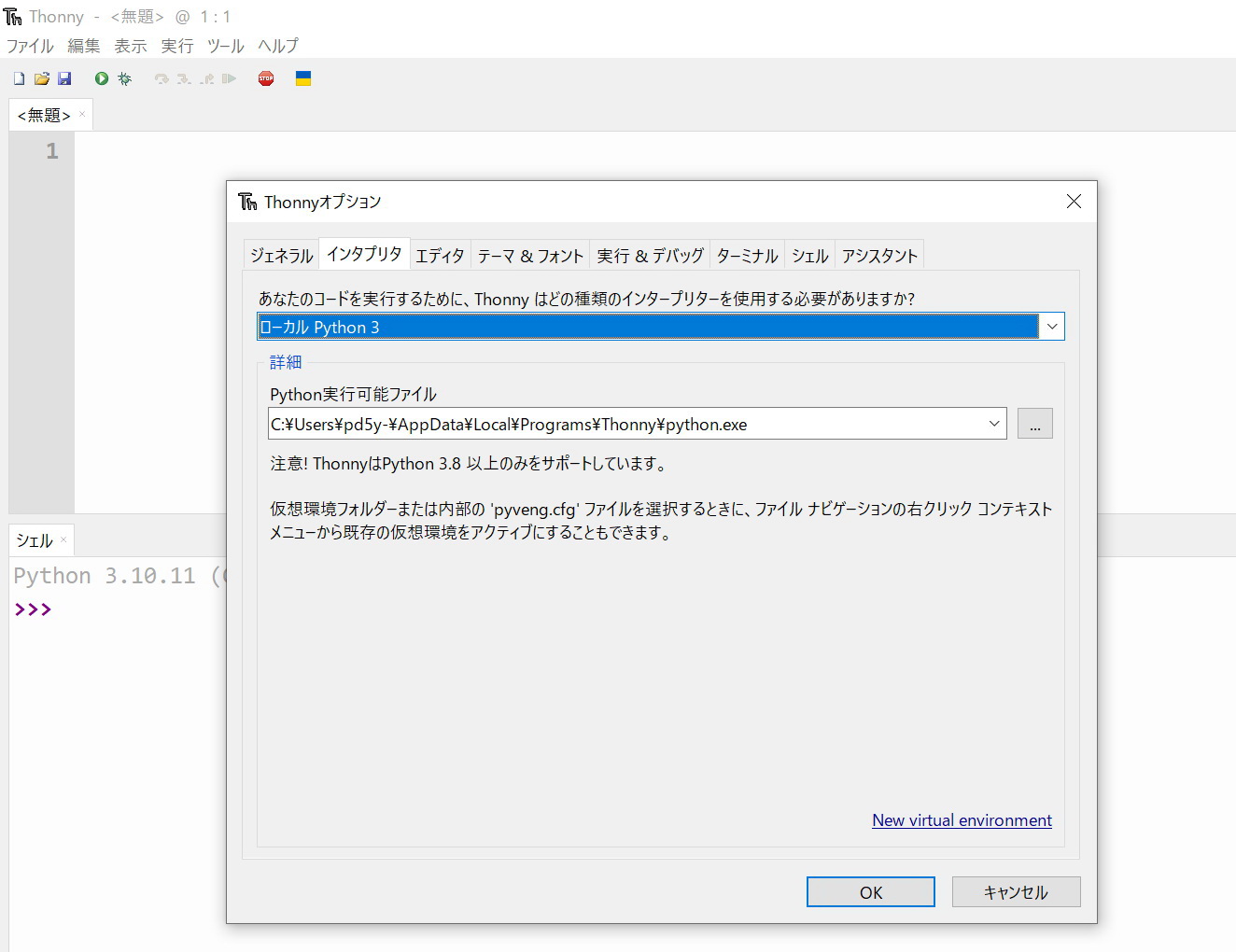This screenshot has height=952, width=1236.
Task: Open the ヘルプ menu
Action: tap(278, 46)
